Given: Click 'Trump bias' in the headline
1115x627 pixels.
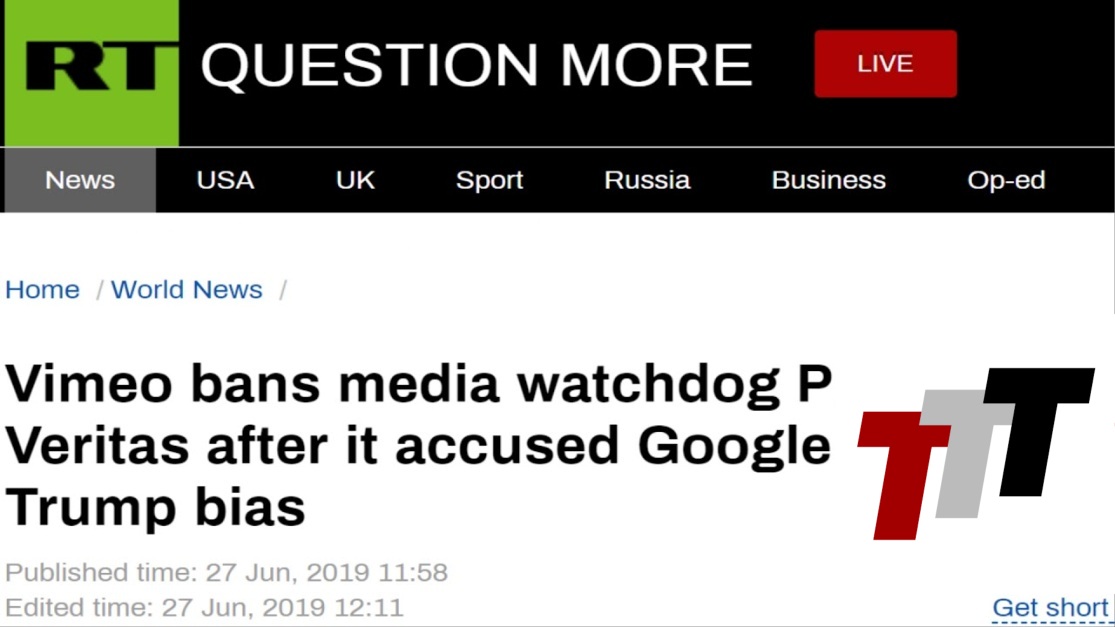Looking at the screenshot, I should [155, 506].
